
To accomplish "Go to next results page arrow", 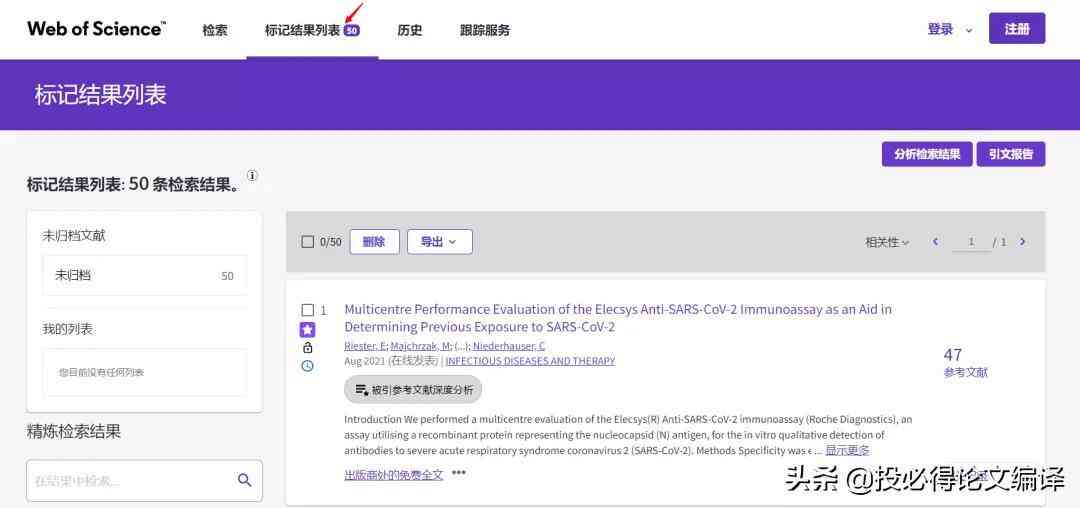I will click(1022, 242).
